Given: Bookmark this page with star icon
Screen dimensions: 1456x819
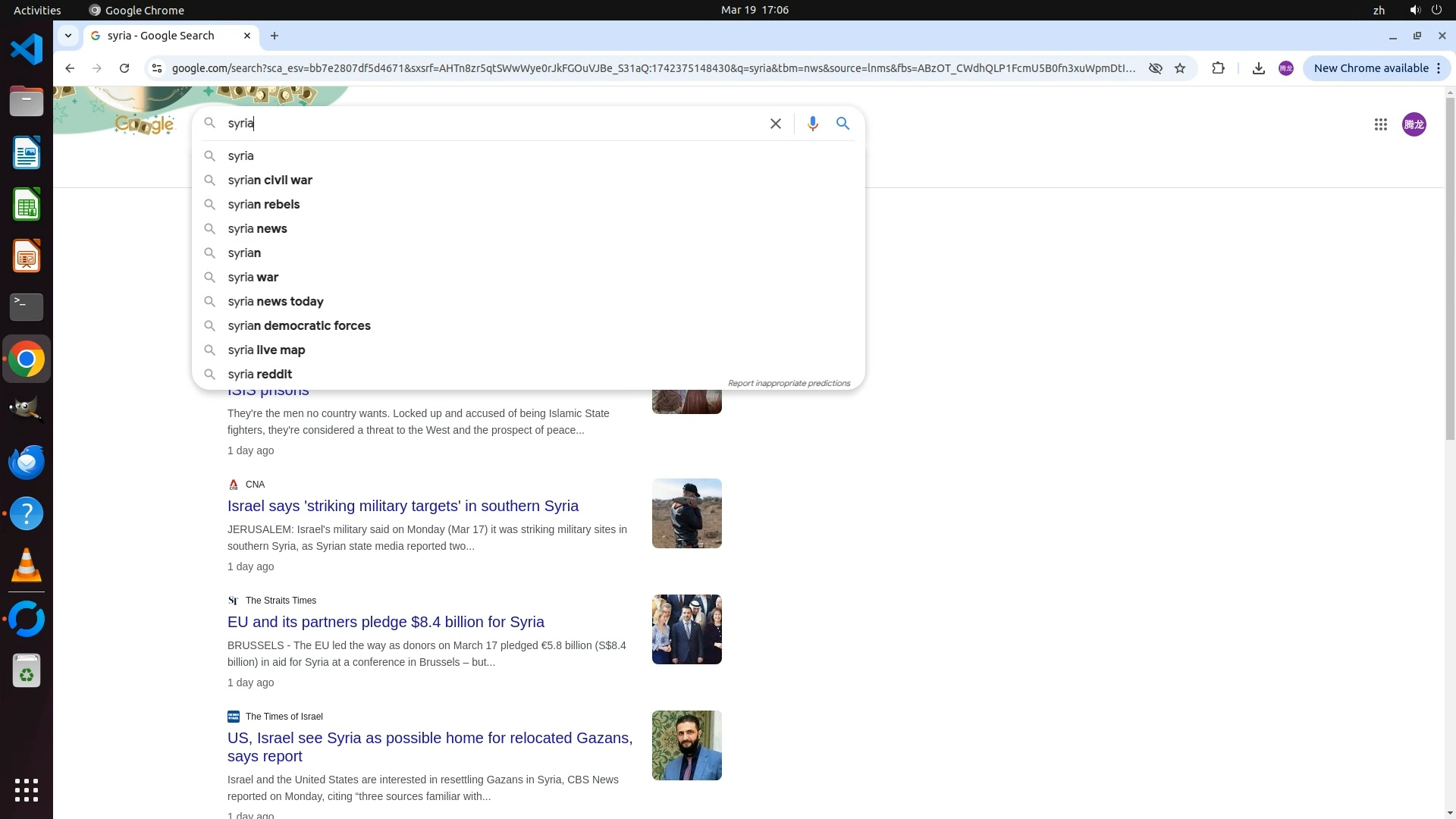Looking at the screenshot, I should pos(1180,68).
